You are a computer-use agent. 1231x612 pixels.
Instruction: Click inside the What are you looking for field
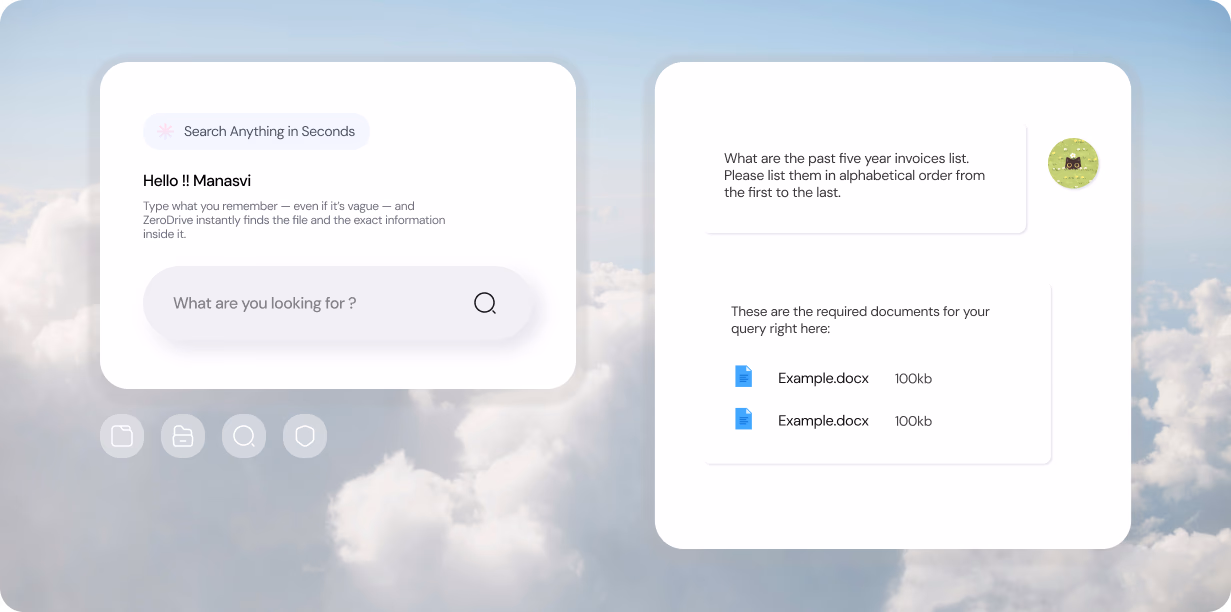tap(300, 302)
